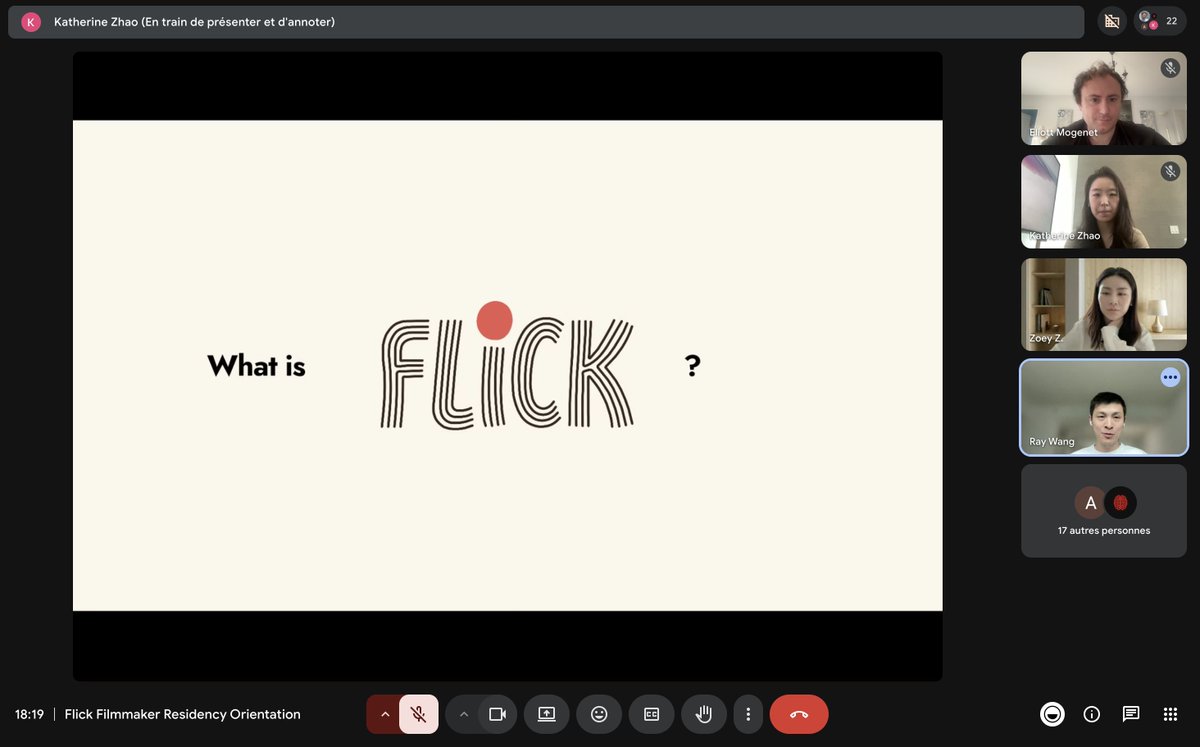Start presenting your screen
Viewport: 1200px width, 747px height.
coord(546,714)
